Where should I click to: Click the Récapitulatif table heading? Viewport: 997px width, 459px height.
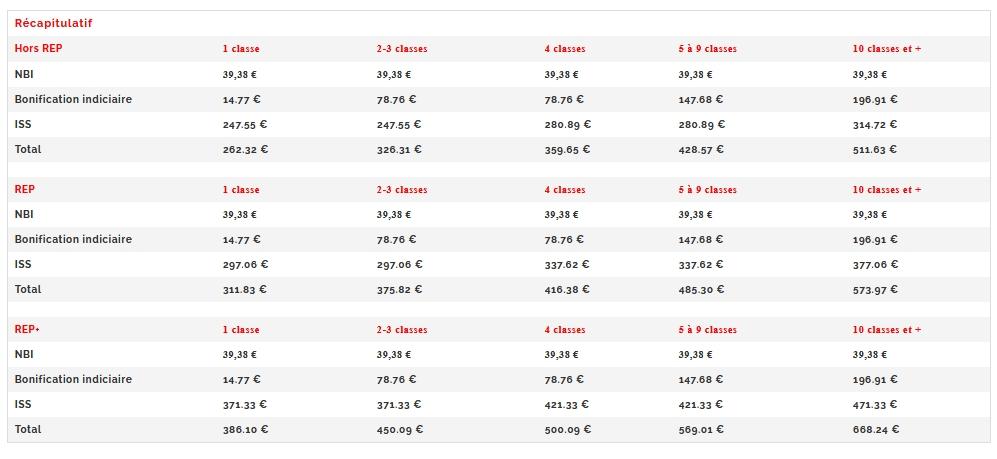[x=53, y=23]
